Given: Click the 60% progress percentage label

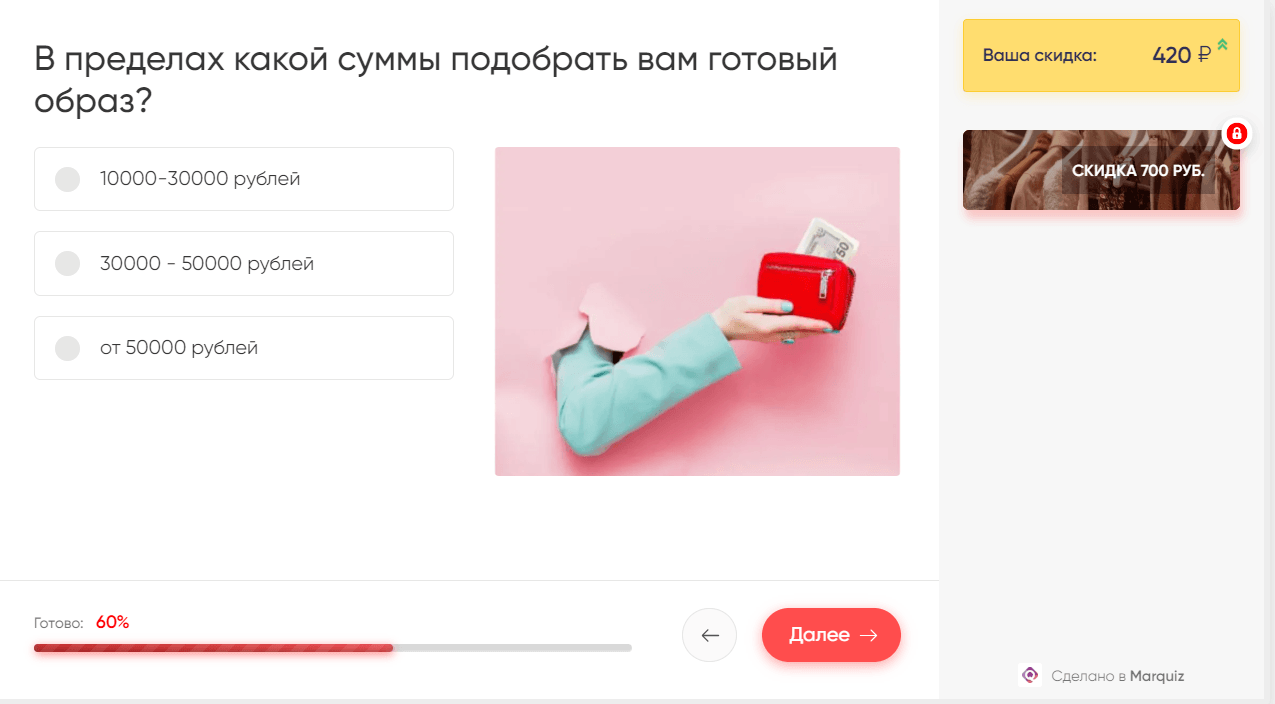Looking at the screenshot, I should click(113, 622).
